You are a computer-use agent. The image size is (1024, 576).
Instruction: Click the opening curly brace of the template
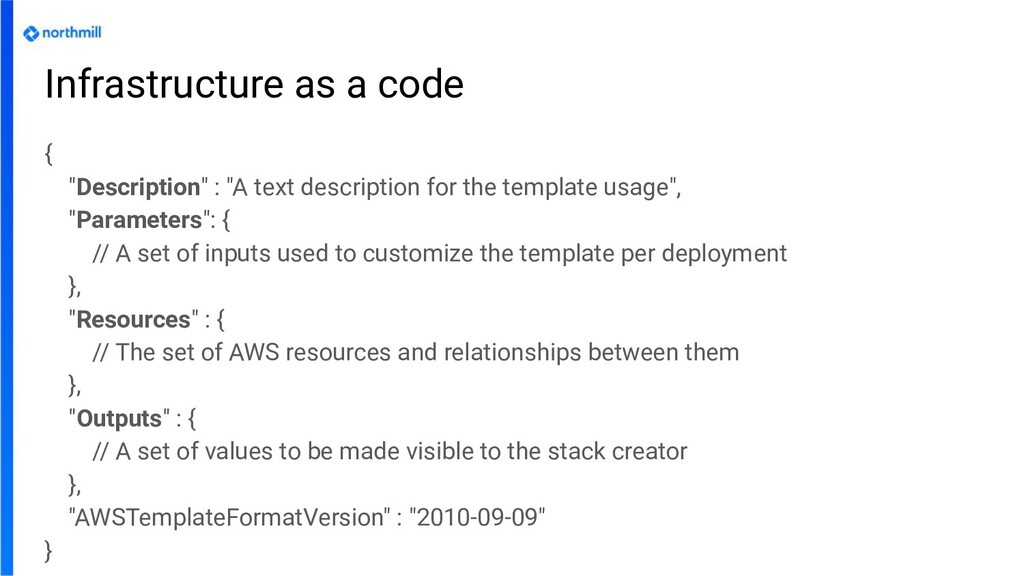pos(49,154)
